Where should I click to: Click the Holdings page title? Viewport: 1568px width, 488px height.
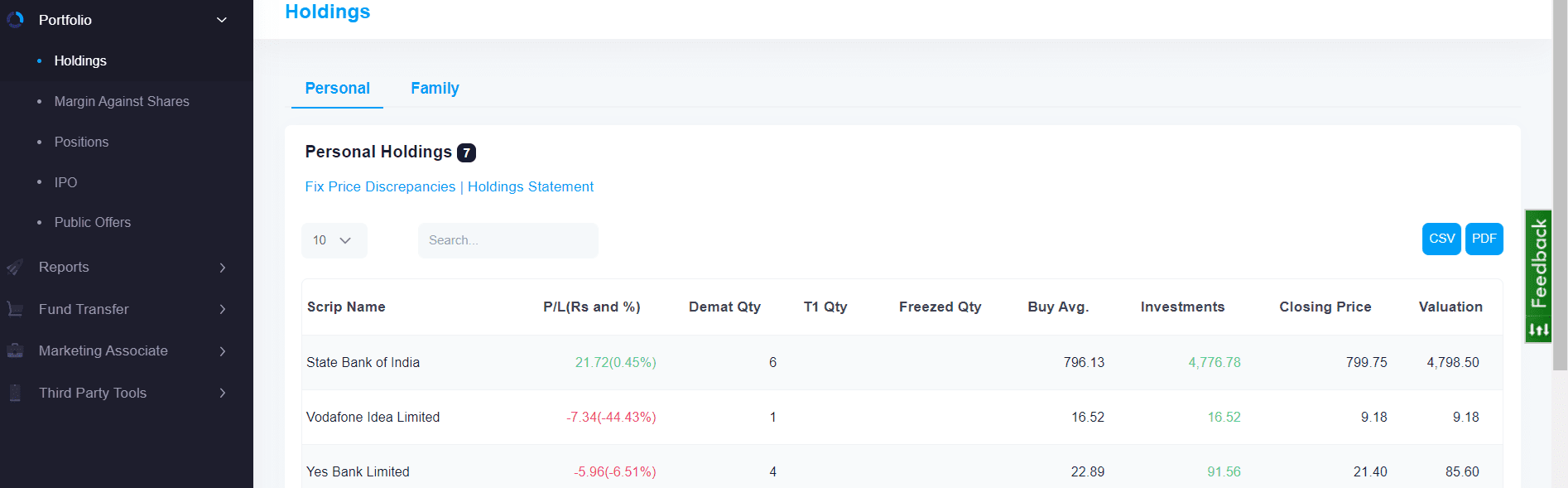[x=328, y=12]
